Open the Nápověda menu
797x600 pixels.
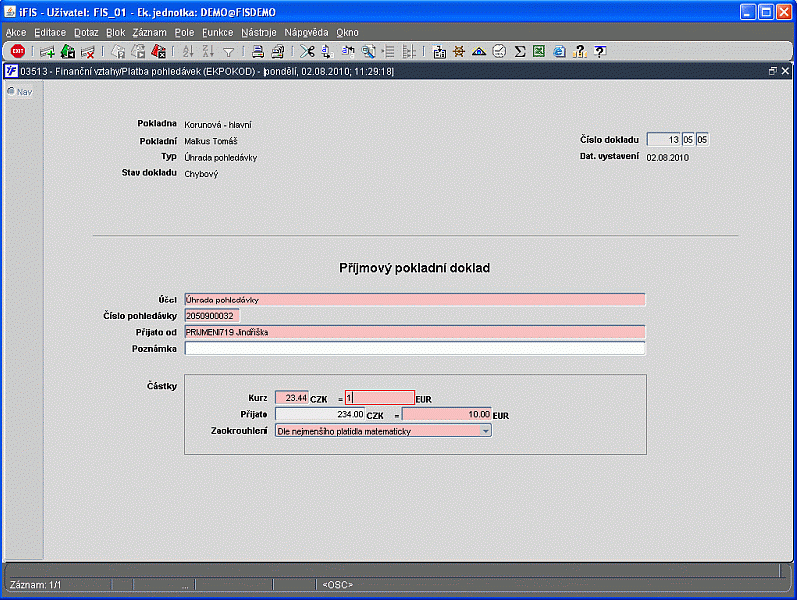click(x=306, y=33)
